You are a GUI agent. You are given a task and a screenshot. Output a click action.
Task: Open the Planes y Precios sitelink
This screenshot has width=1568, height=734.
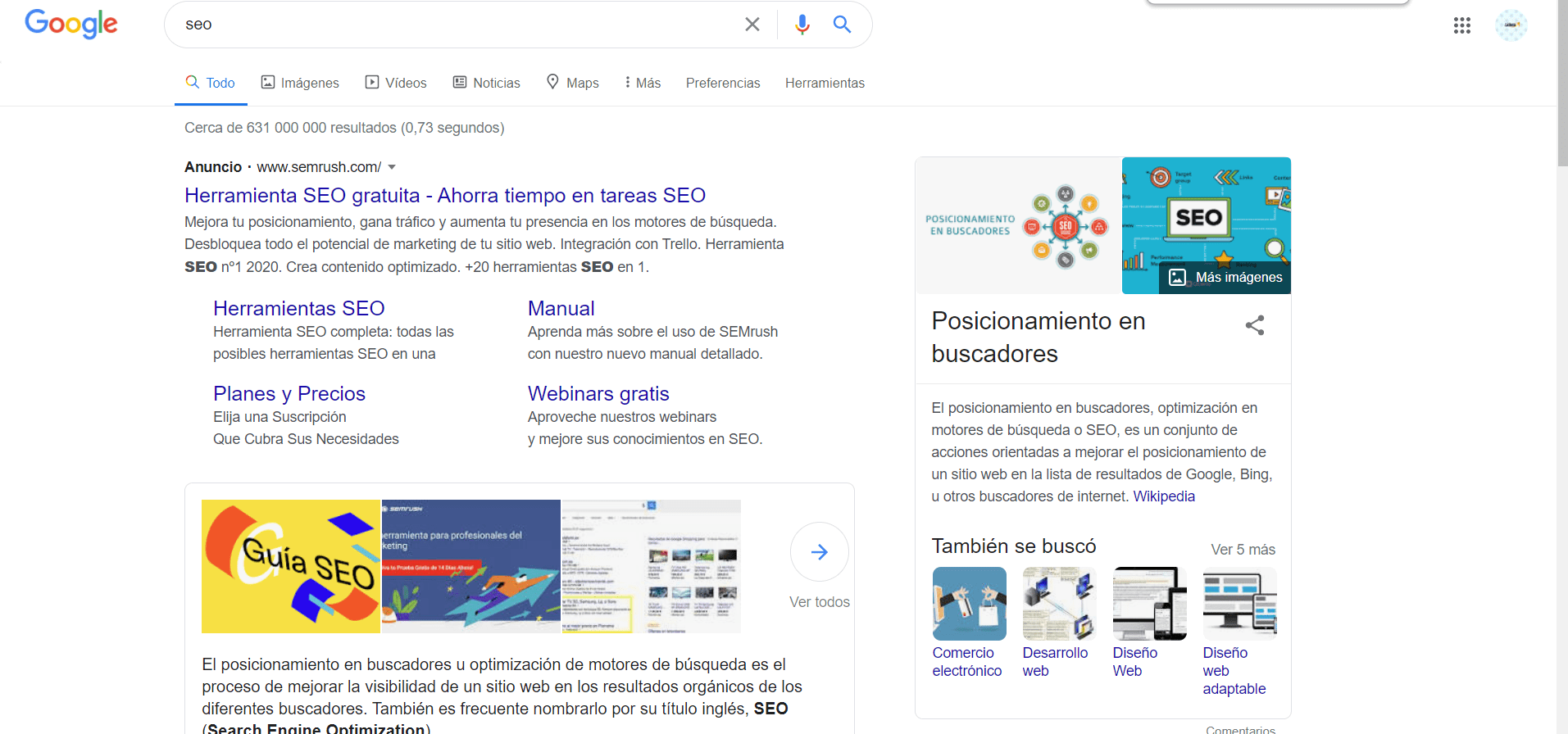click(x=289, y=393)
